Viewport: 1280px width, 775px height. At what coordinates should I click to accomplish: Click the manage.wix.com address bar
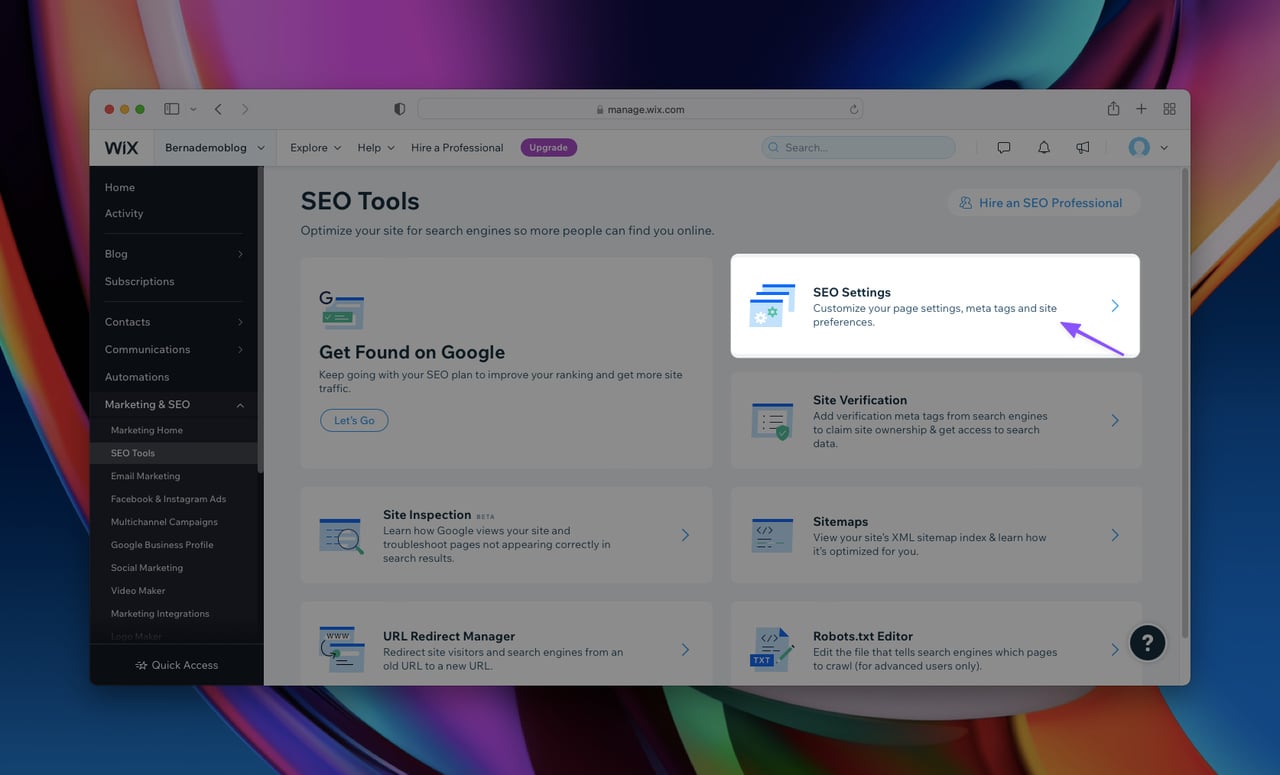pyautogui.click(x=640, y=109)
